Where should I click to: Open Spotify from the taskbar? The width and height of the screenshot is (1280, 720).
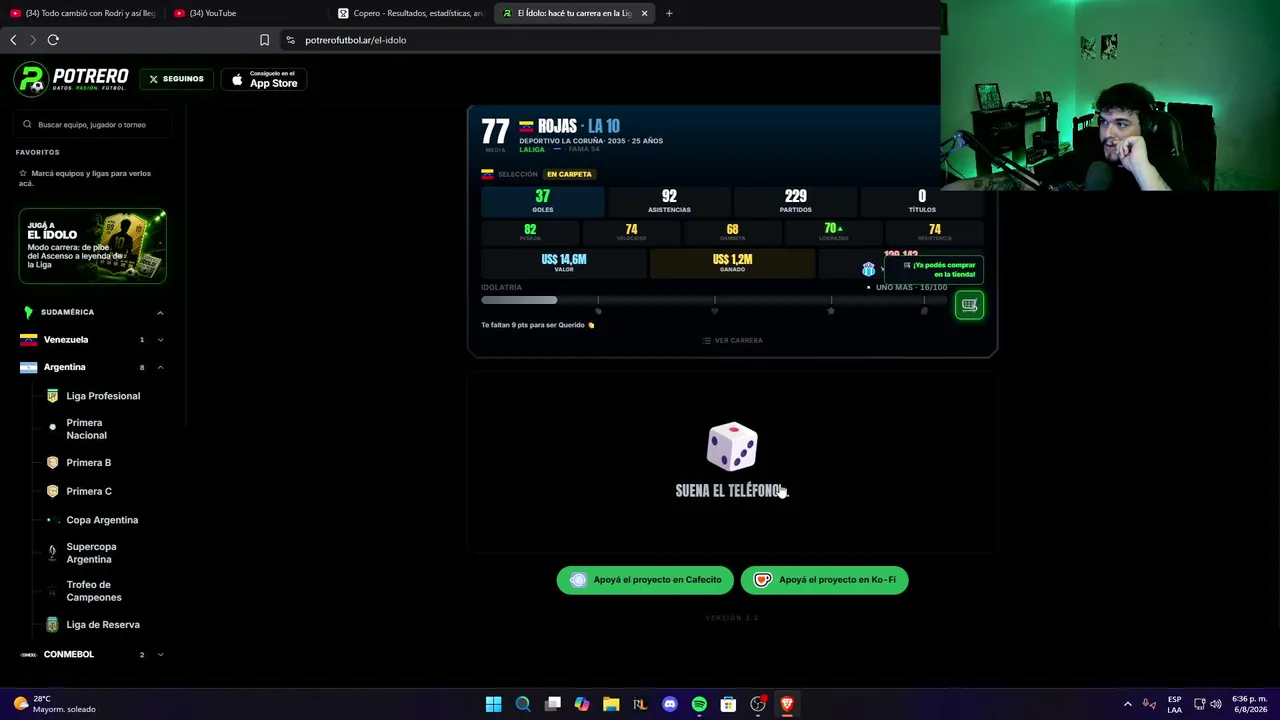[699, 704]
